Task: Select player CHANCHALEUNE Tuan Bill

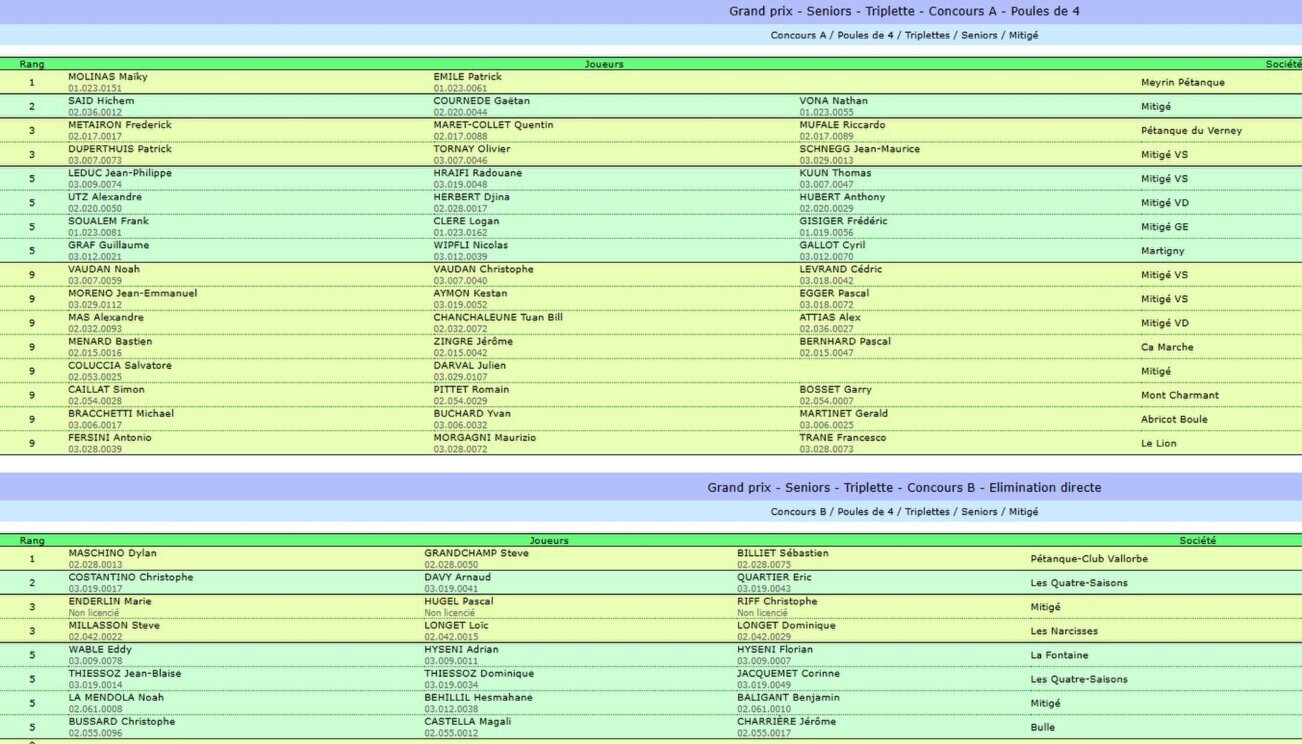Action: pos(497,317)
